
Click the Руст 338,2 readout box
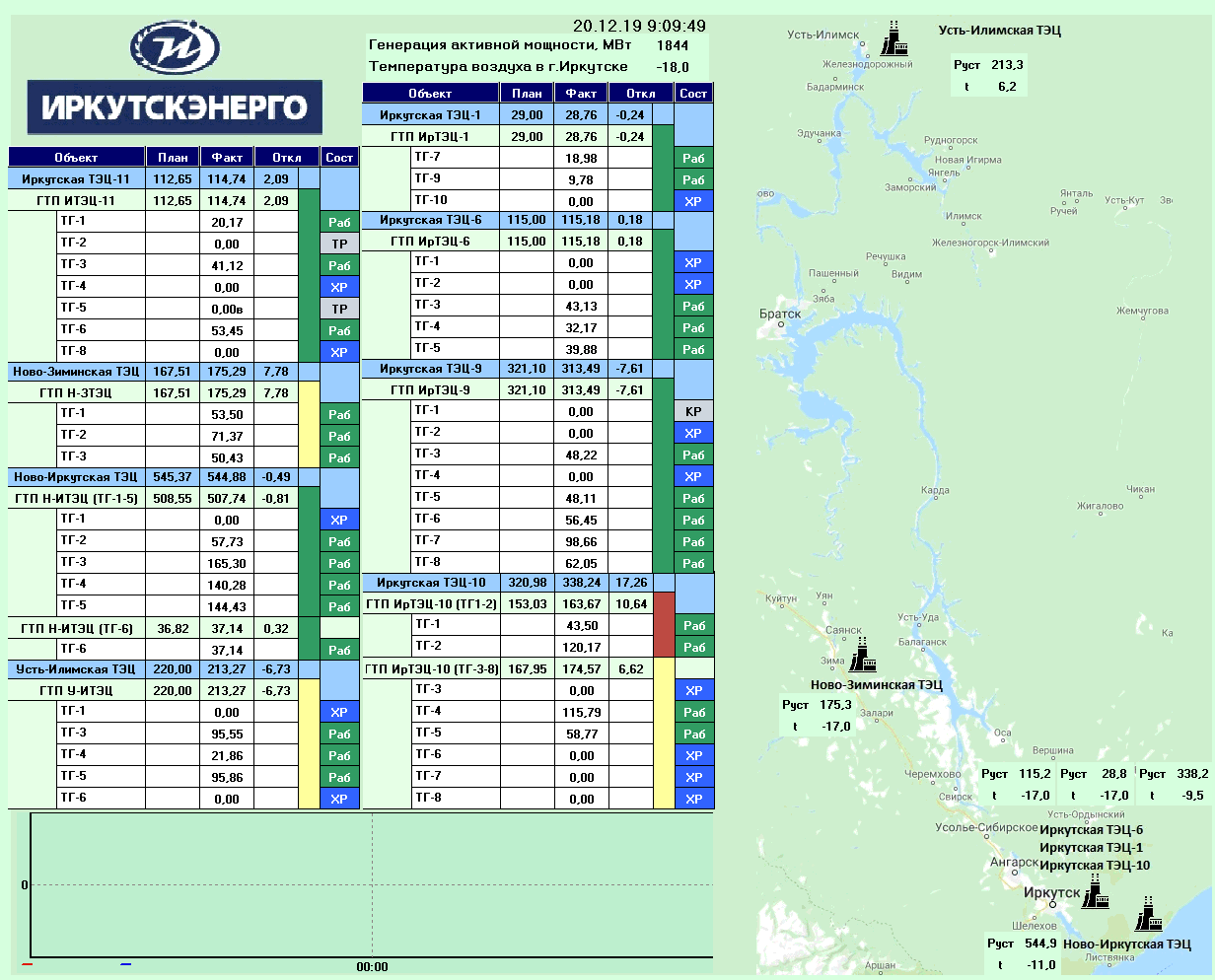point(1174,774)
